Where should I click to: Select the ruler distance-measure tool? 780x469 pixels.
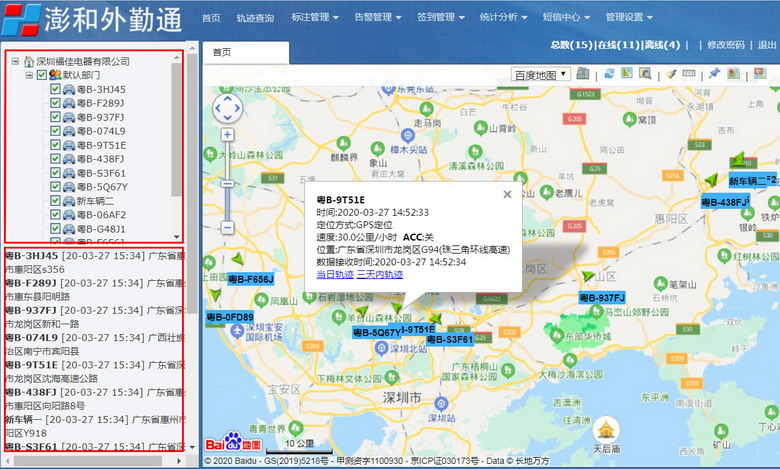tap(689, 74)
